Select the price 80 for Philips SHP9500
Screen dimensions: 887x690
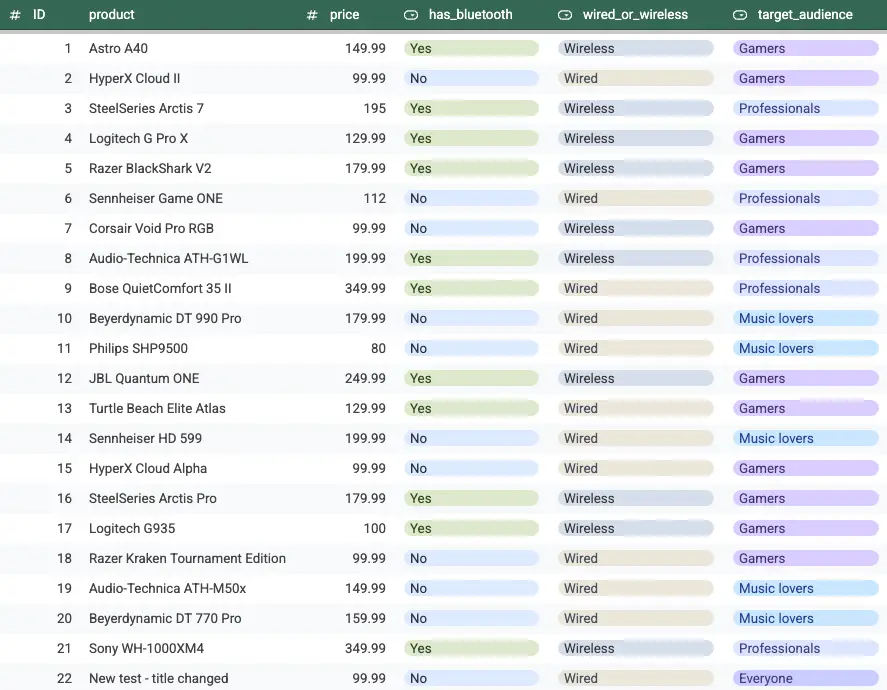click(378, 348)
